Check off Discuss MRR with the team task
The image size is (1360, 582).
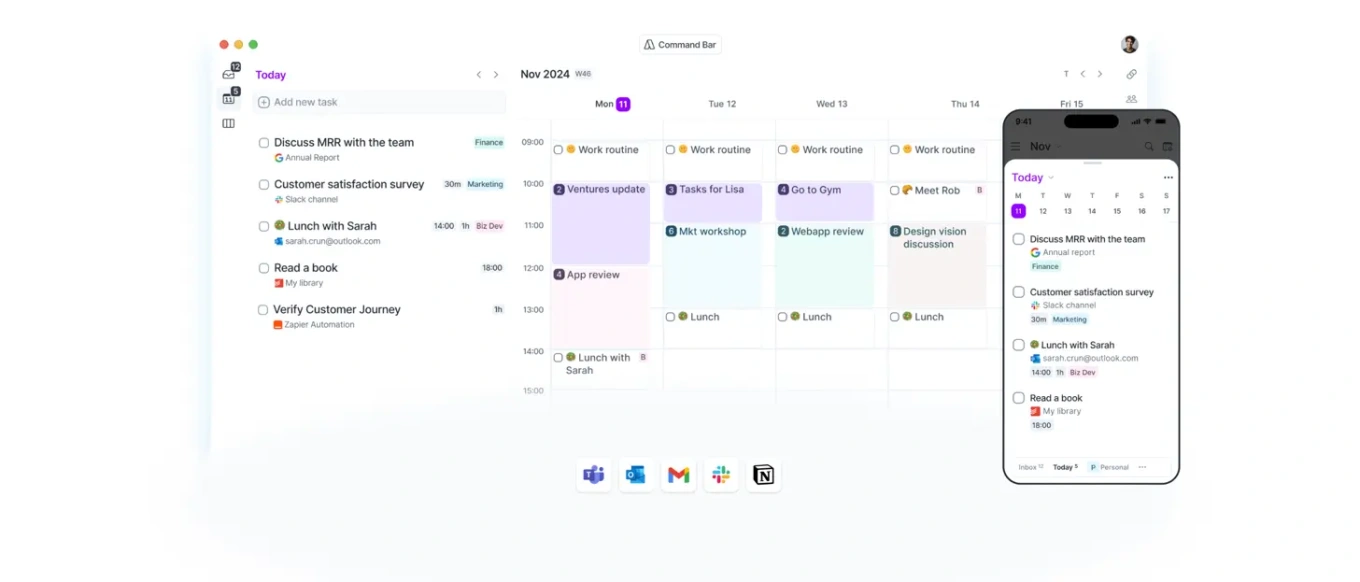[x=264, y=143]
